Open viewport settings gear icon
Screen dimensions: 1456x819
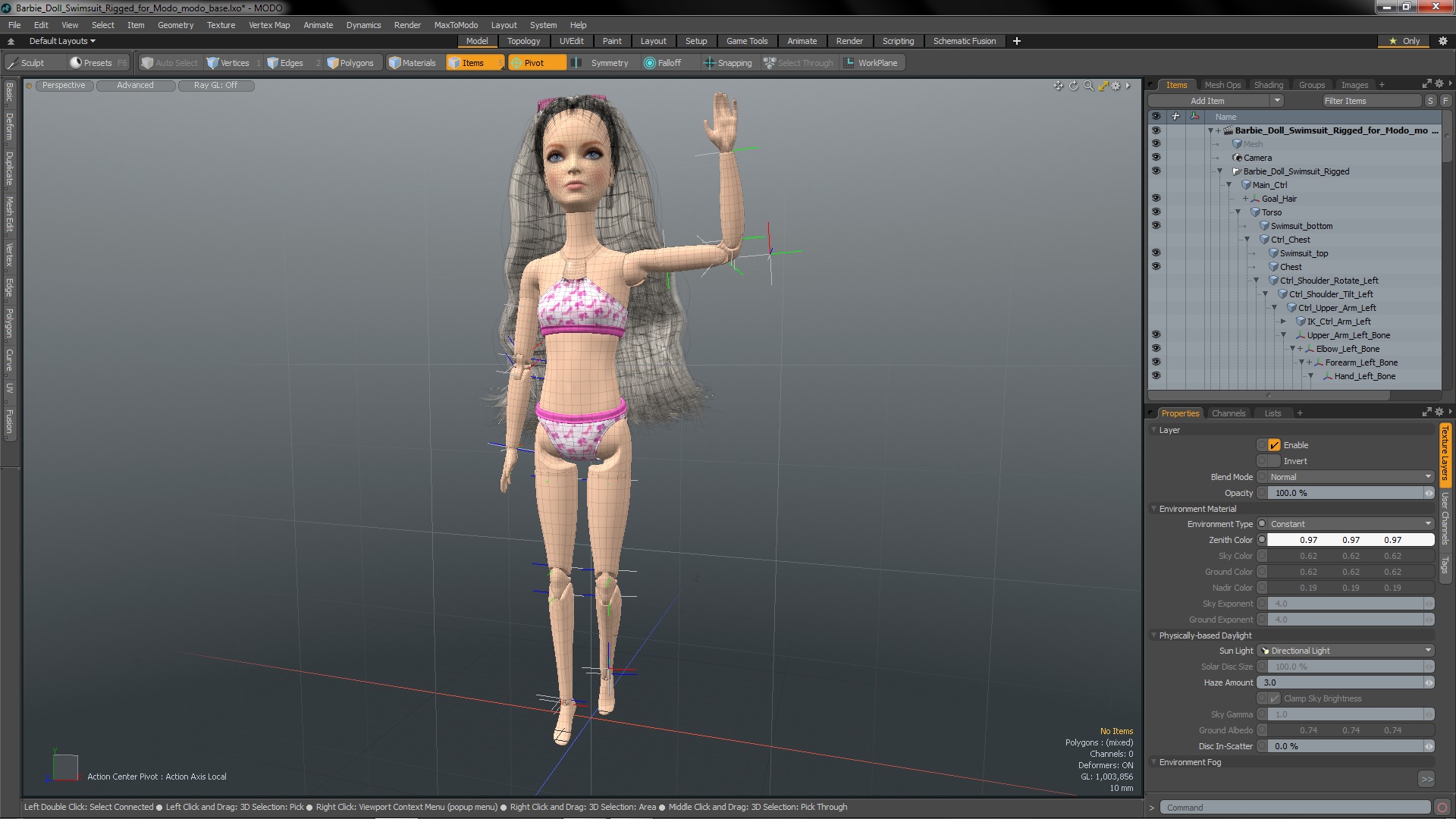click(1116, 86)
